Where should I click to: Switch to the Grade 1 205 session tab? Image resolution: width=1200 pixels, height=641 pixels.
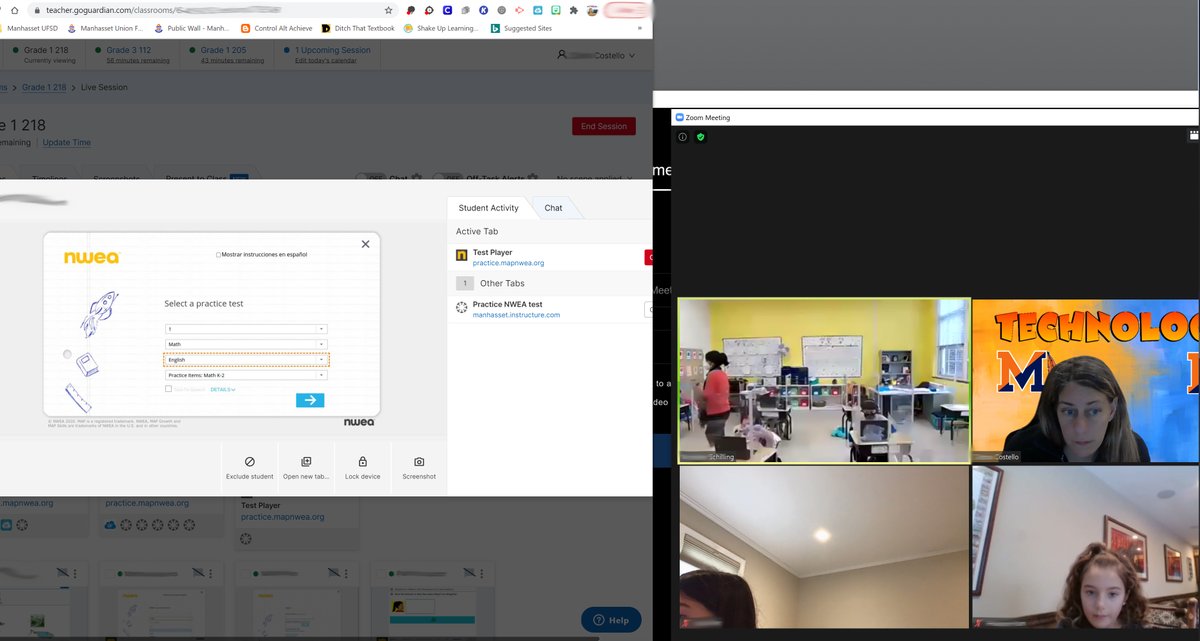(x=225, y=54)
